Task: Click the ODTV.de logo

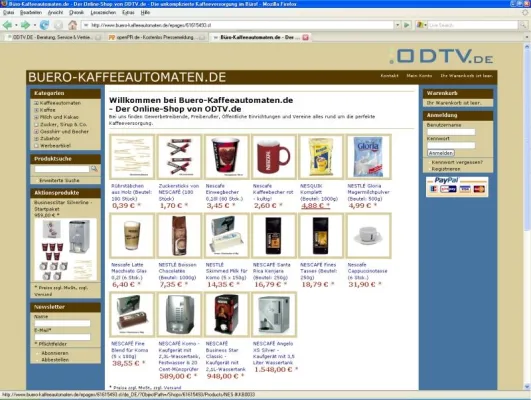Action: [441, 56]
